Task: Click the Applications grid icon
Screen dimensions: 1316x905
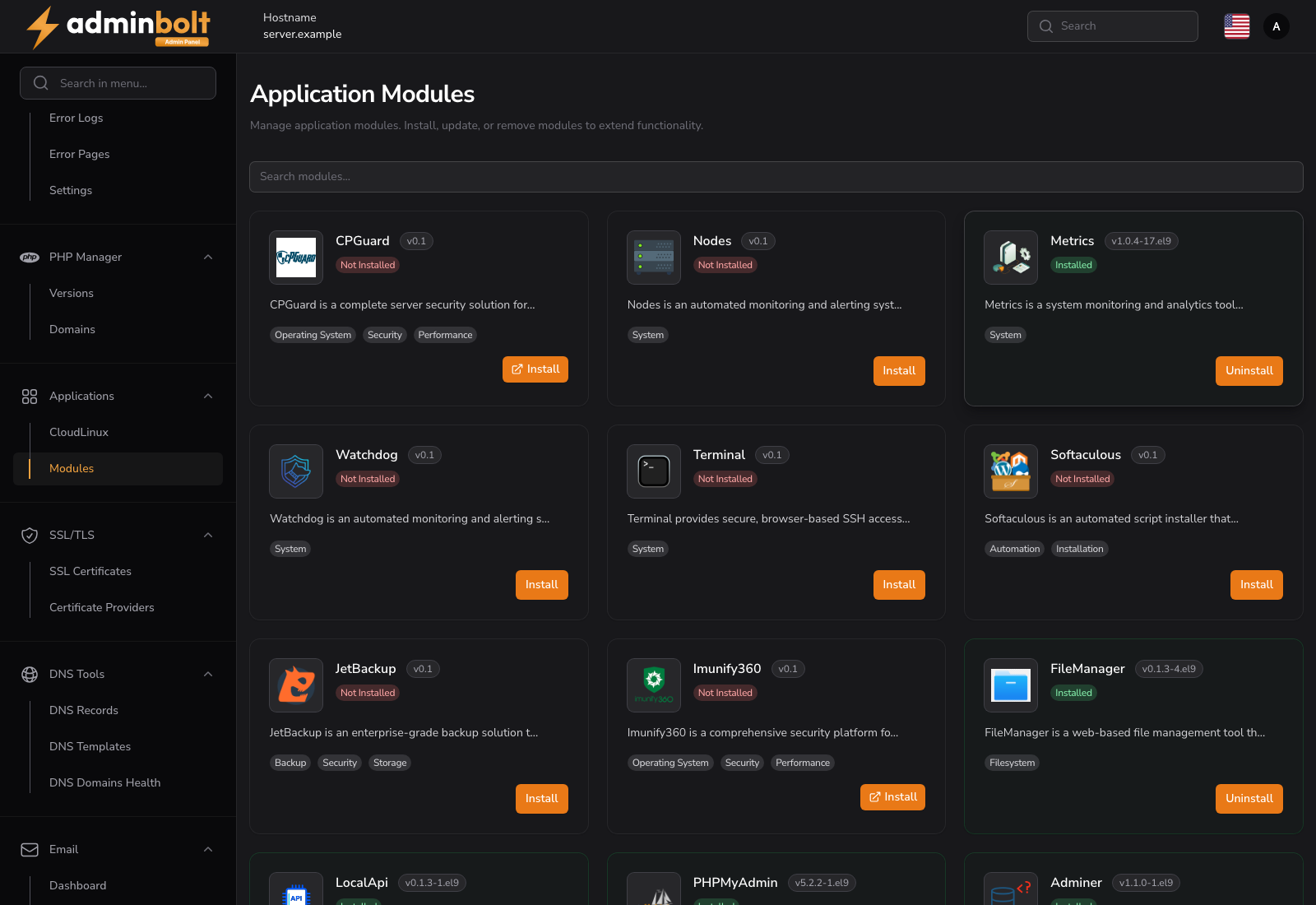Action: [30, 397]
